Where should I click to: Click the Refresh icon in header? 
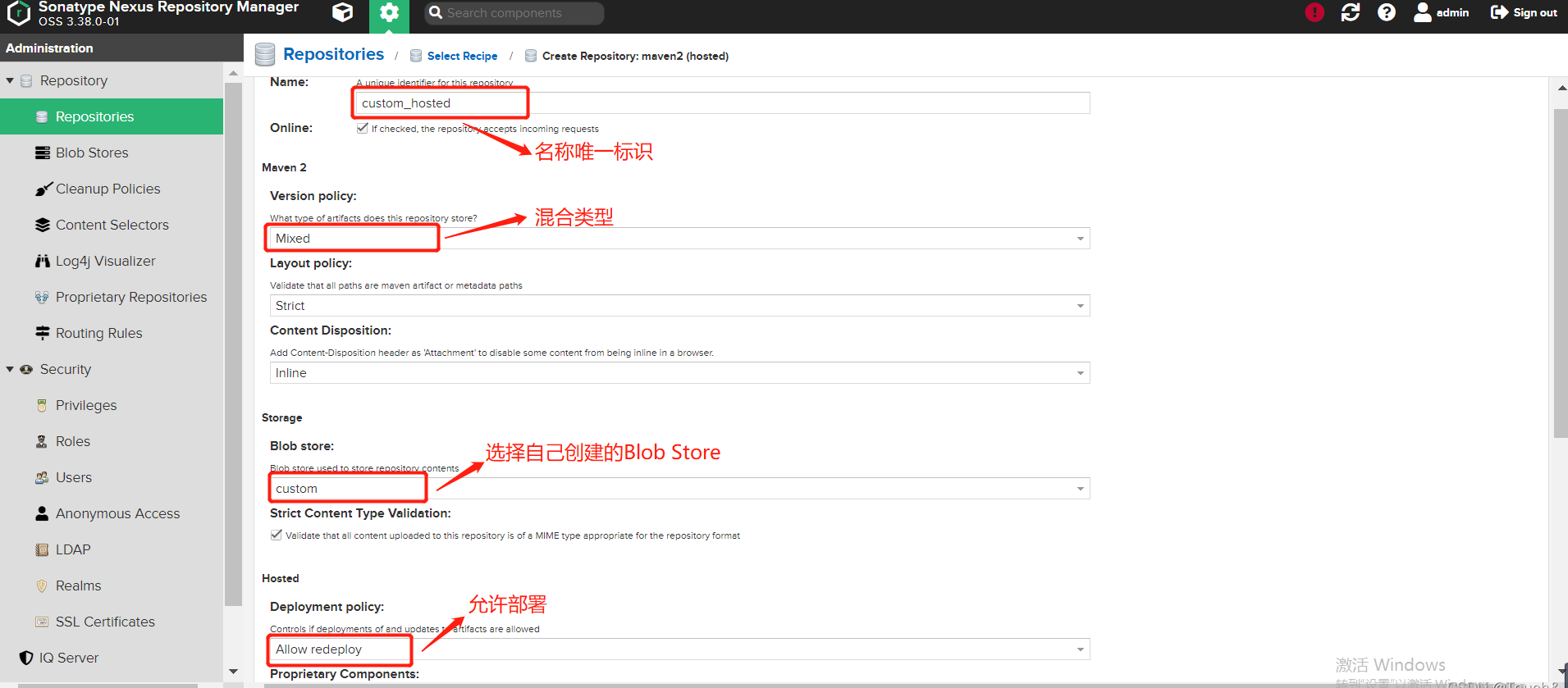pyautogui.click(x=1351, y=12)
